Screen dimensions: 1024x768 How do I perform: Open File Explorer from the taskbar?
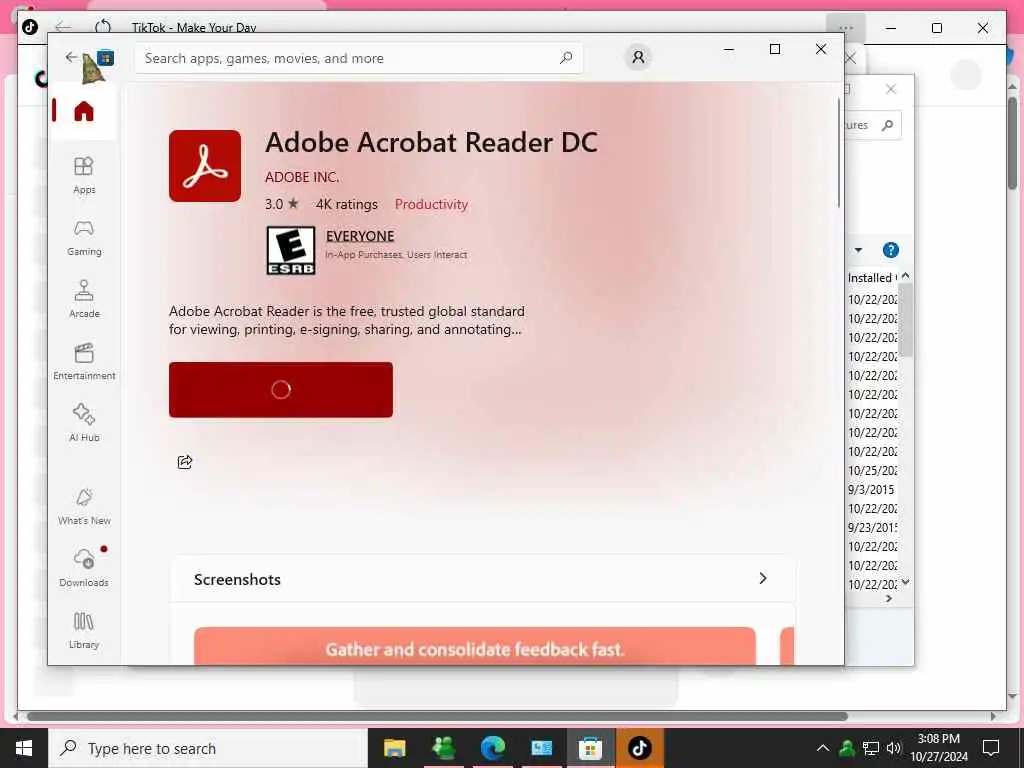click(x=394, y=748)
